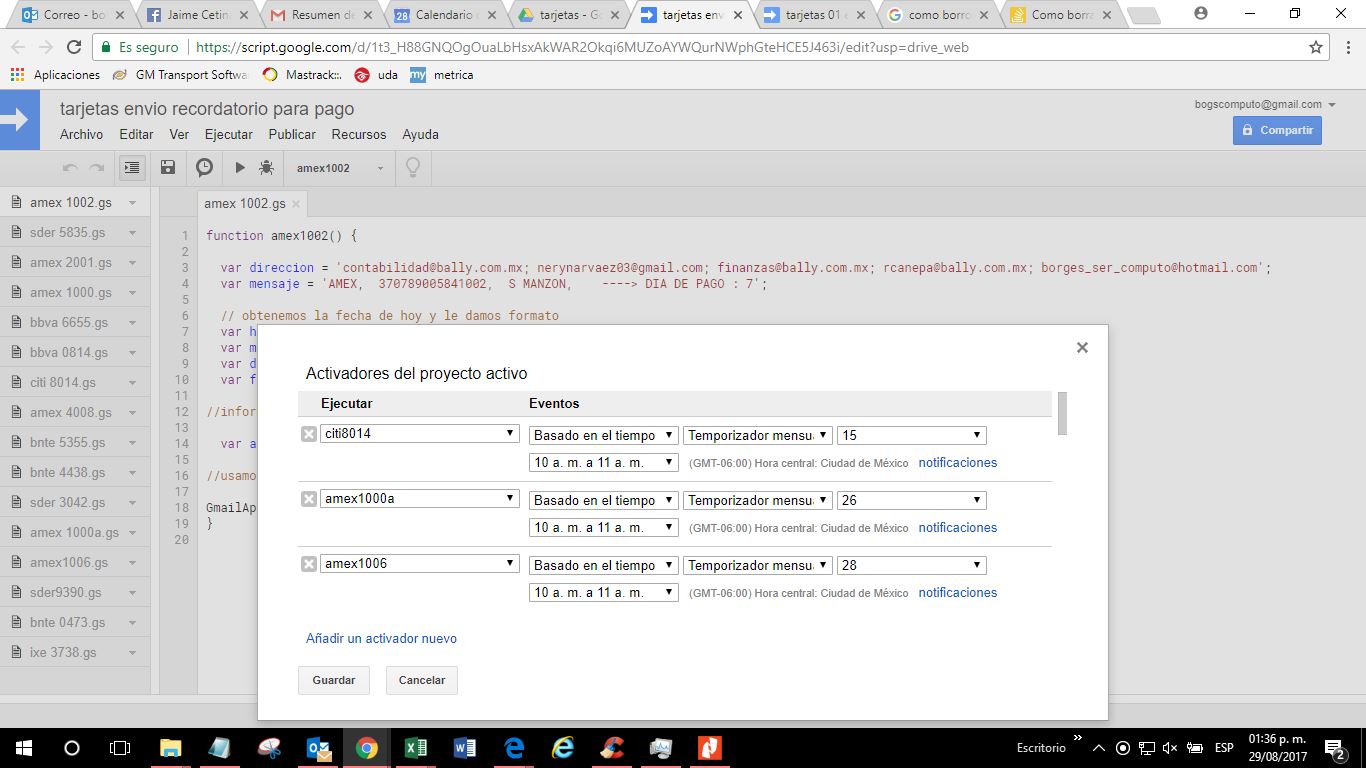Open notificaciones link in amex1006 row
Viewport: 1366px width, 768px height.
[958, 593]
